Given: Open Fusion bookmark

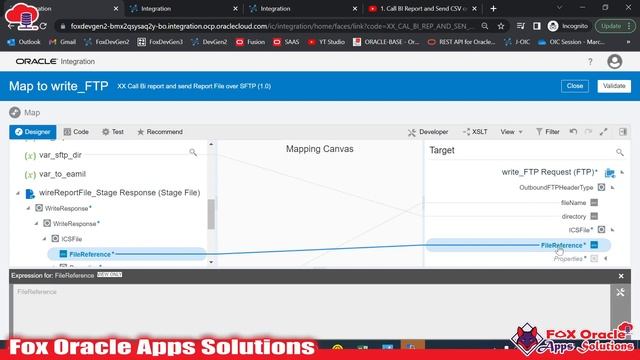Looking at the screenshot, I should coord(250,42).
